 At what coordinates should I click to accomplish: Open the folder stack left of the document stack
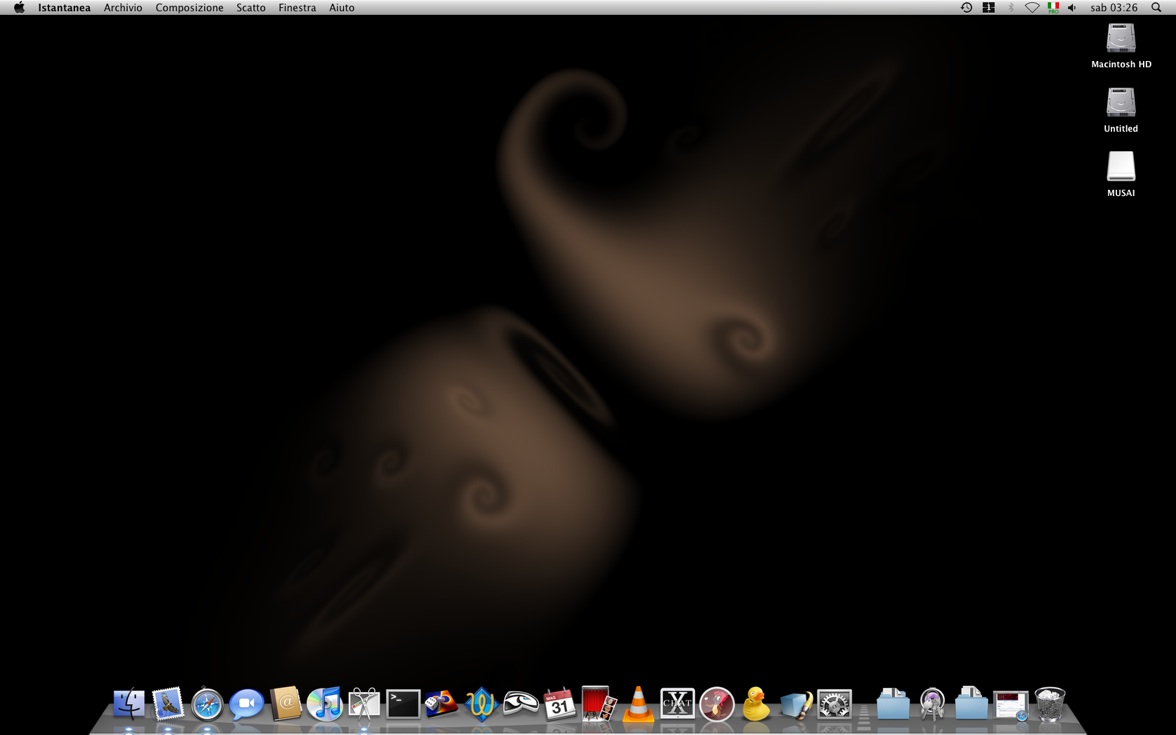click(971, 704)
